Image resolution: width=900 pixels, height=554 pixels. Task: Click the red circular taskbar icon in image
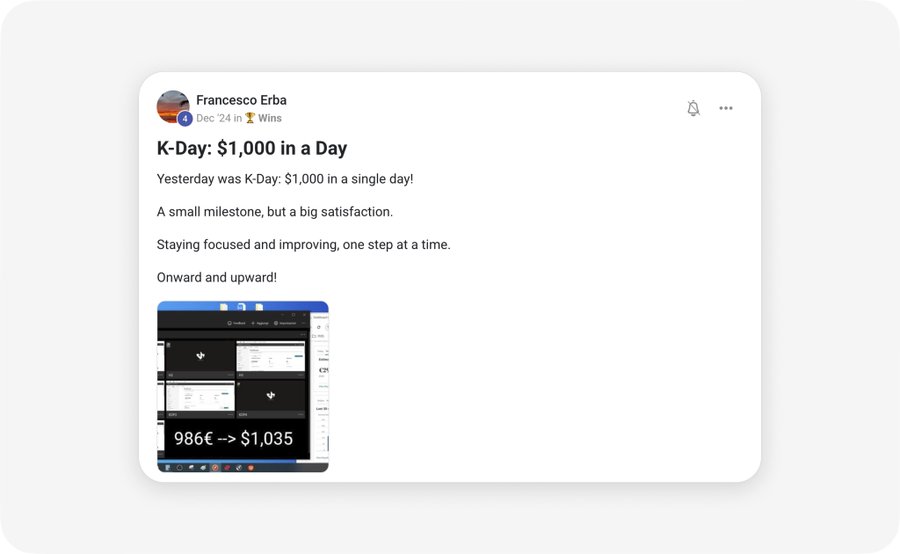[x=215, y=467]
